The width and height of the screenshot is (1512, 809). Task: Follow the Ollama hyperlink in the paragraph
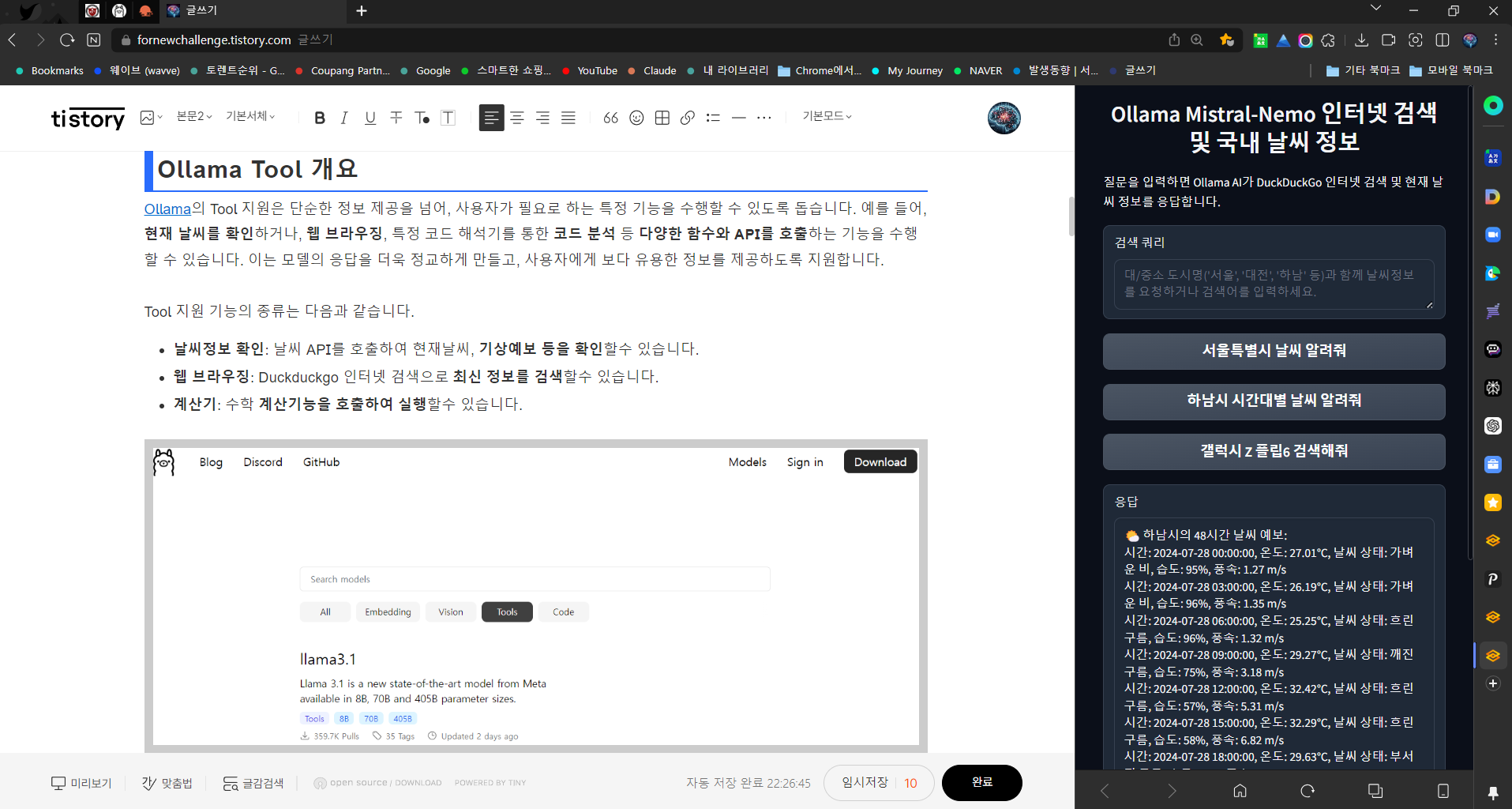(167, 209)
